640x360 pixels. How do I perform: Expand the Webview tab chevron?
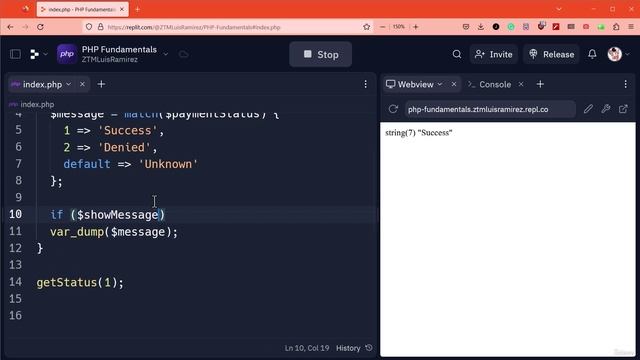tap(440, 84)
